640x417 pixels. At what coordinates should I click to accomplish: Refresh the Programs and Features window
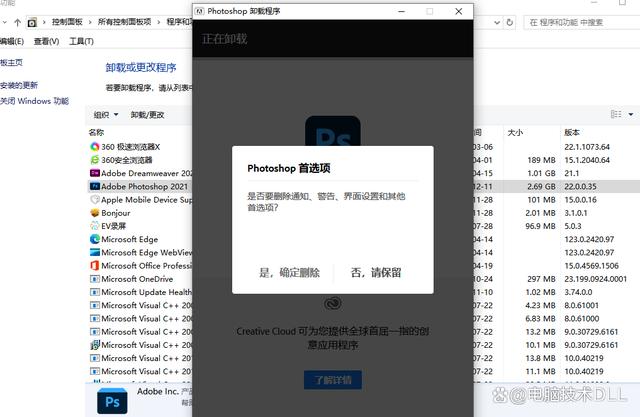[510, 22]
